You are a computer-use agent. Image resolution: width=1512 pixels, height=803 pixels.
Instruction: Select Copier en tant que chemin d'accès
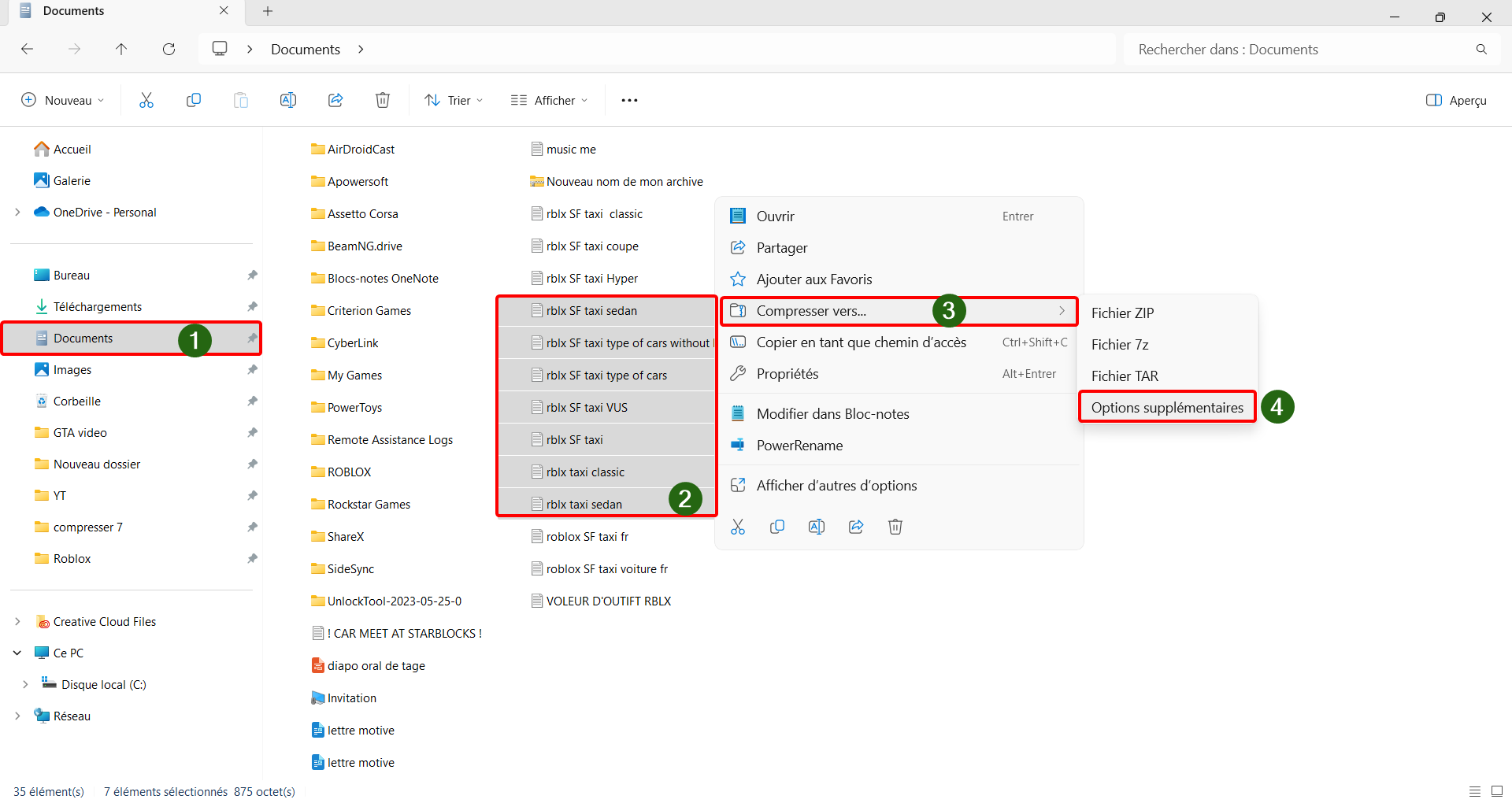pyautogui.click(x=899, y=342)
